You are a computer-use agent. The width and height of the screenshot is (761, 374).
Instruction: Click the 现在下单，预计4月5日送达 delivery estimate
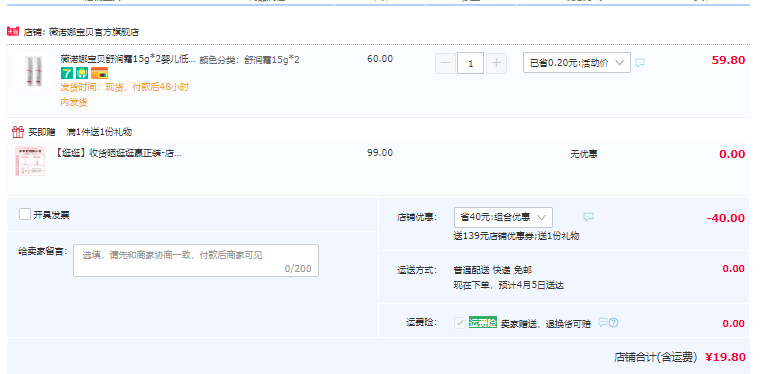[x=509, y=285]
